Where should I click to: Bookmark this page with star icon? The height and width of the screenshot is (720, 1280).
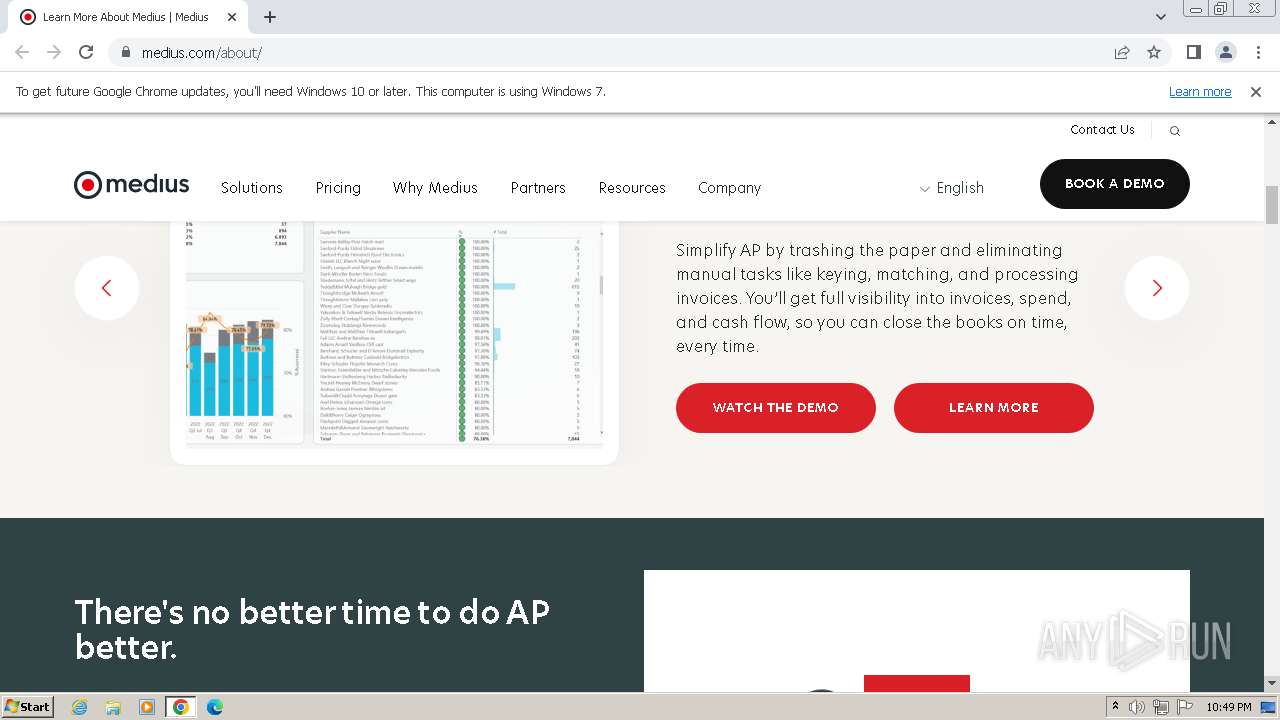pyautogui.click(x=1154, y=52)
